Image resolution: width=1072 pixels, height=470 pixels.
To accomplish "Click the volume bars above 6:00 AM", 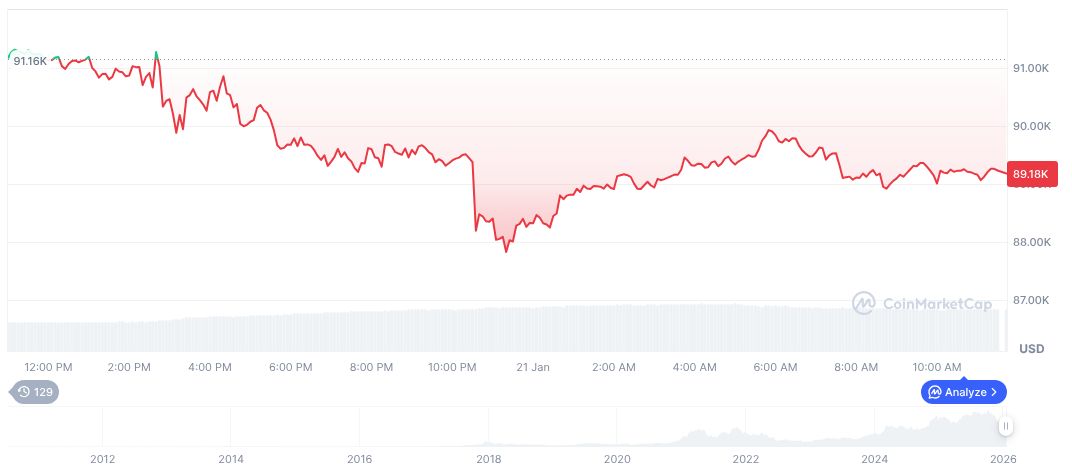I will click(x=775, y=328).
